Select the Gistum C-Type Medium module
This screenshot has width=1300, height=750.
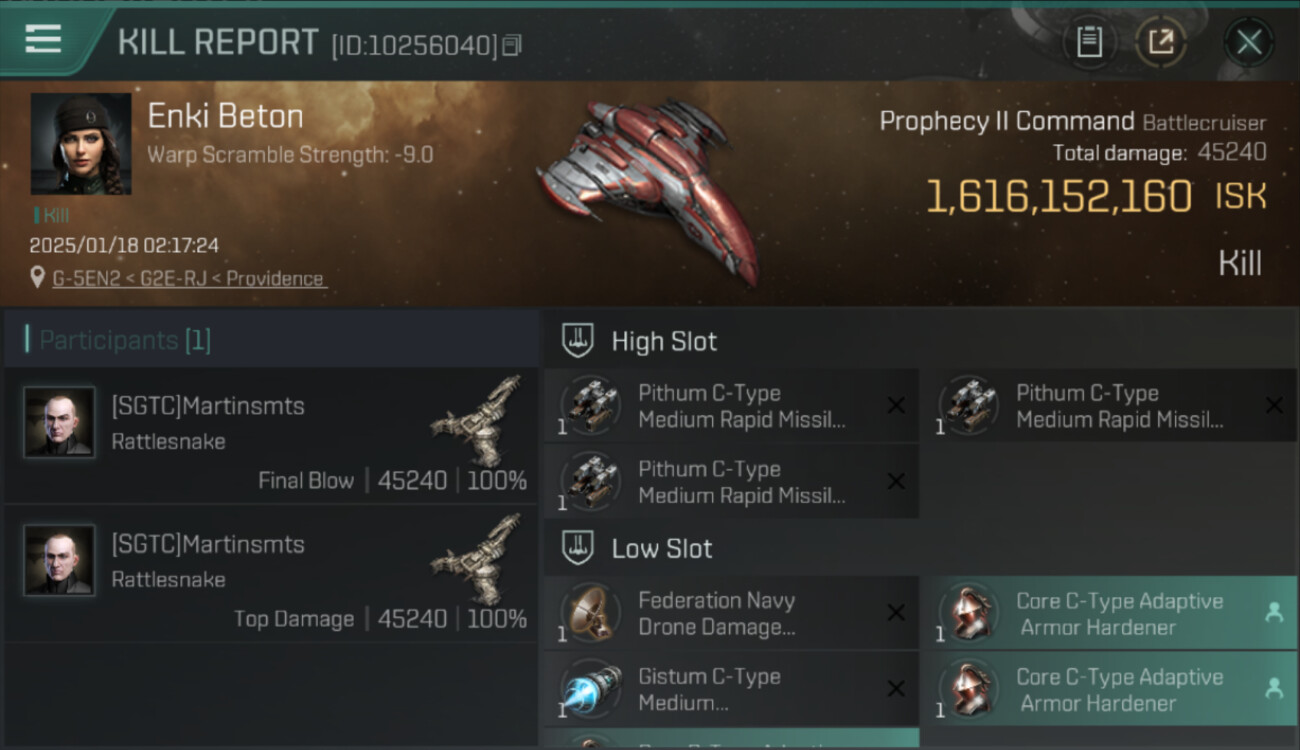point(731,689)
